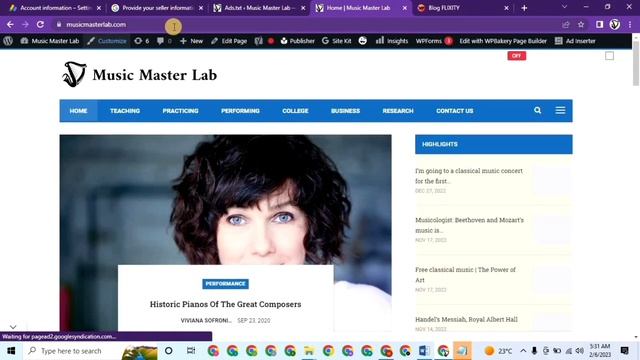Open the Beethoven and Mozart highlight
The height and width of the screenshot is (360, 640).
[469, 225]
